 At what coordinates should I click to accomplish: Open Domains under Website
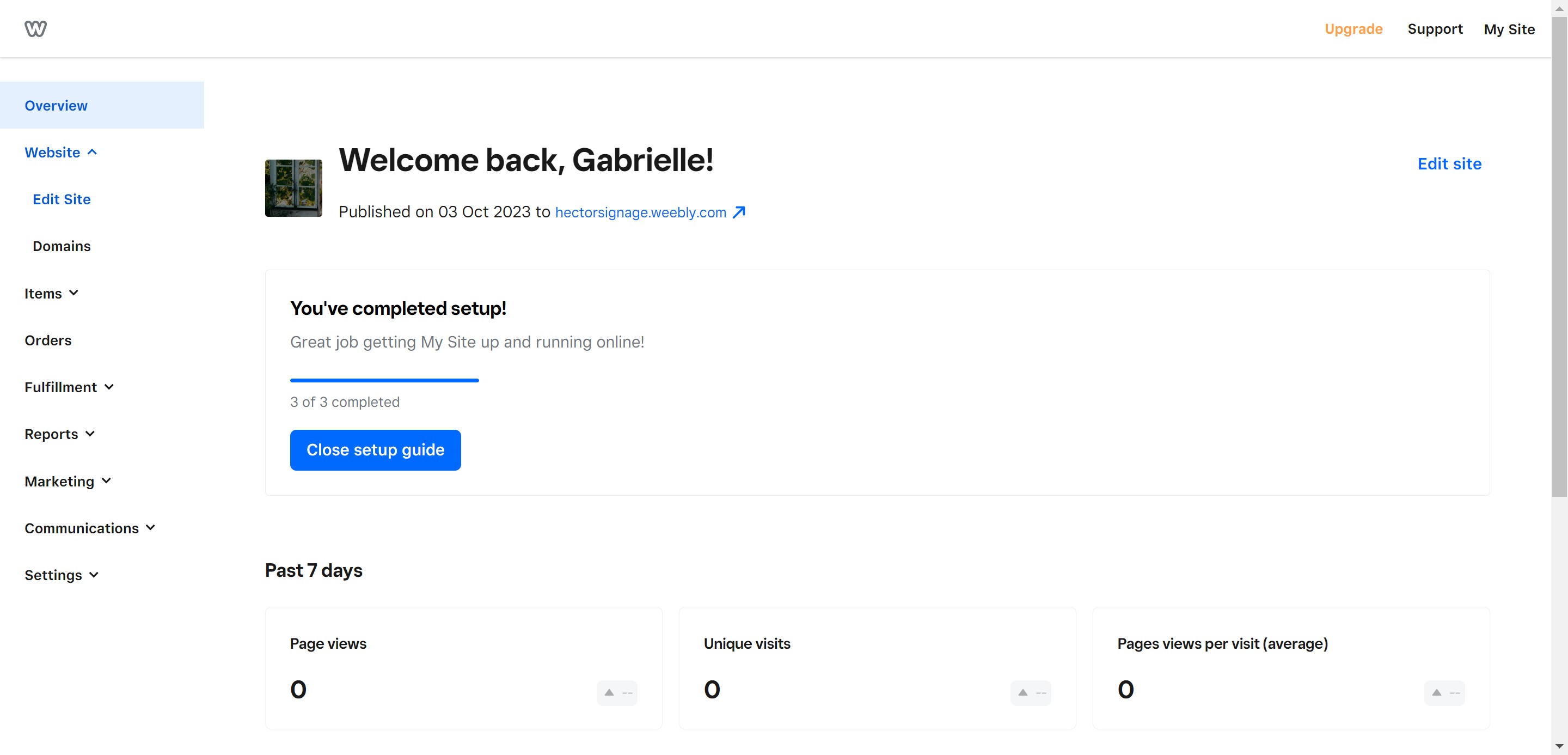(62, 246)
